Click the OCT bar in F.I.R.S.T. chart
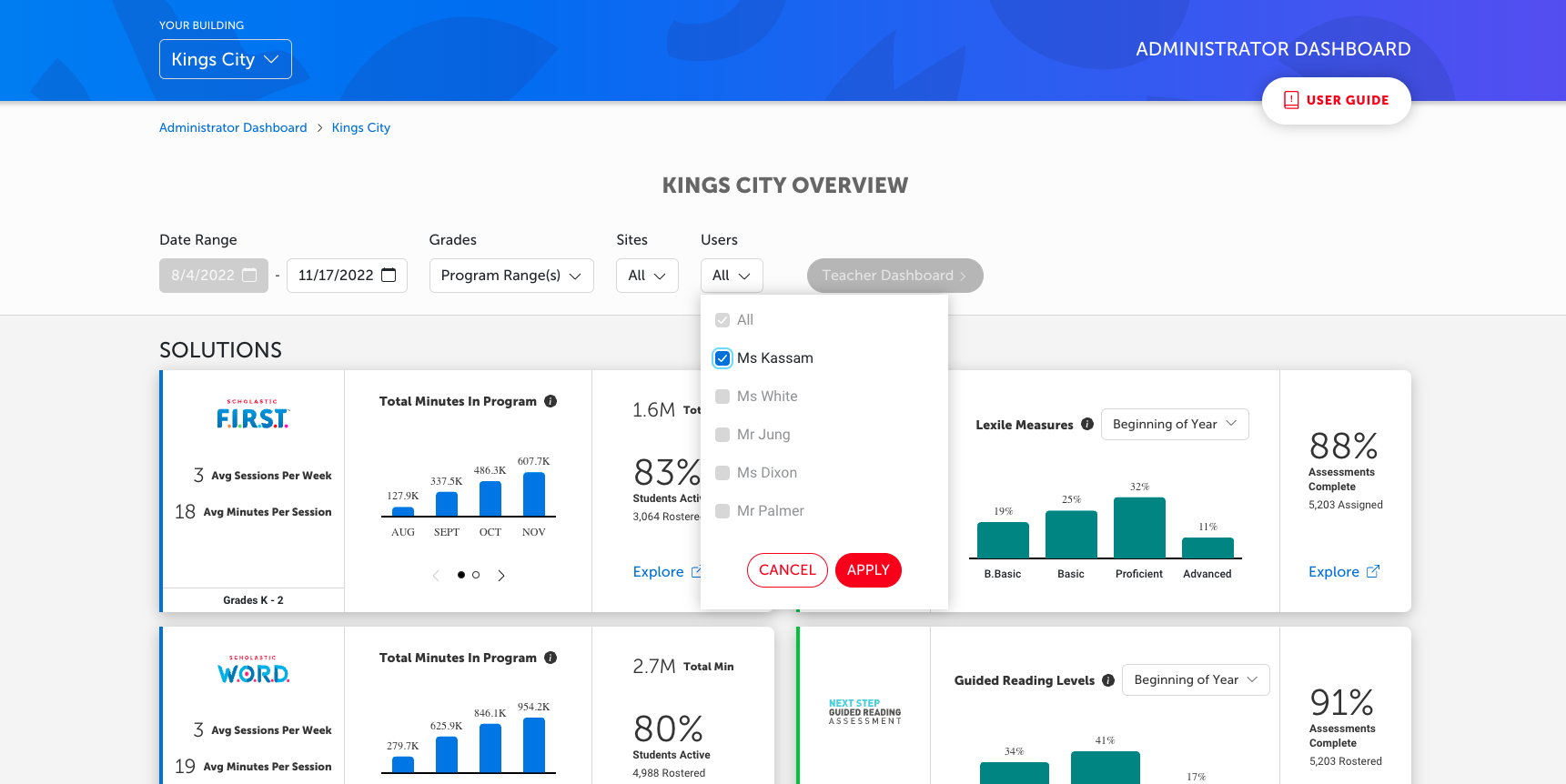Image resolution: width=1566 pixels, height=784 pixels. coord(490,498)
